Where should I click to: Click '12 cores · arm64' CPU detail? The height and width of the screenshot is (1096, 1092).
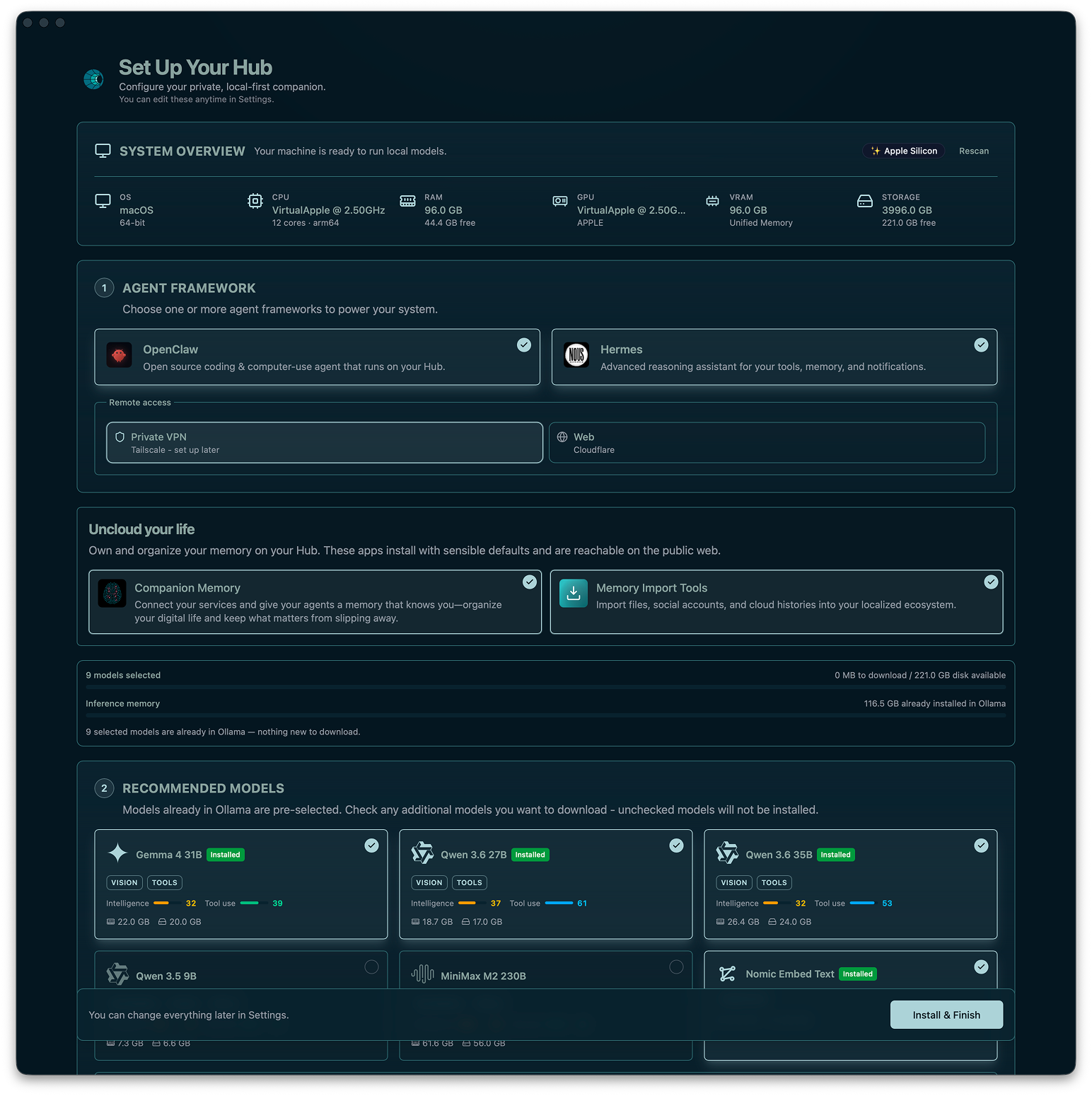tap(306, 223)
